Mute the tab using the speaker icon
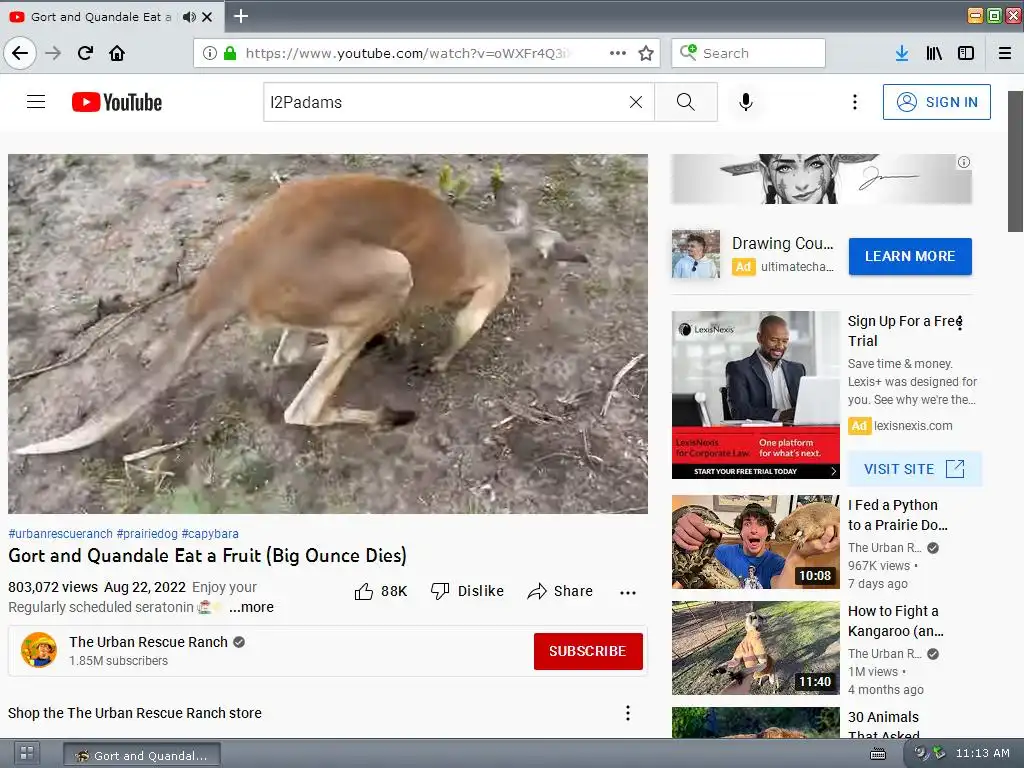1024x768 pixels. 189,17
